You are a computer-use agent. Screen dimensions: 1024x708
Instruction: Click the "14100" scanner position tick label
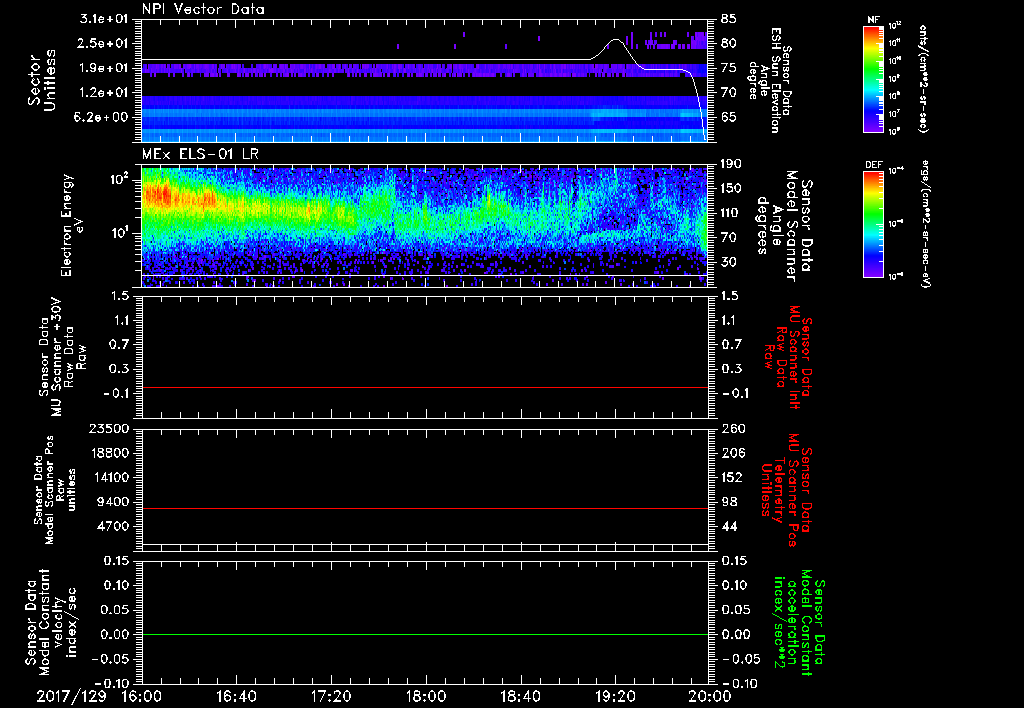pyautogui.click(x=110, y=477)
